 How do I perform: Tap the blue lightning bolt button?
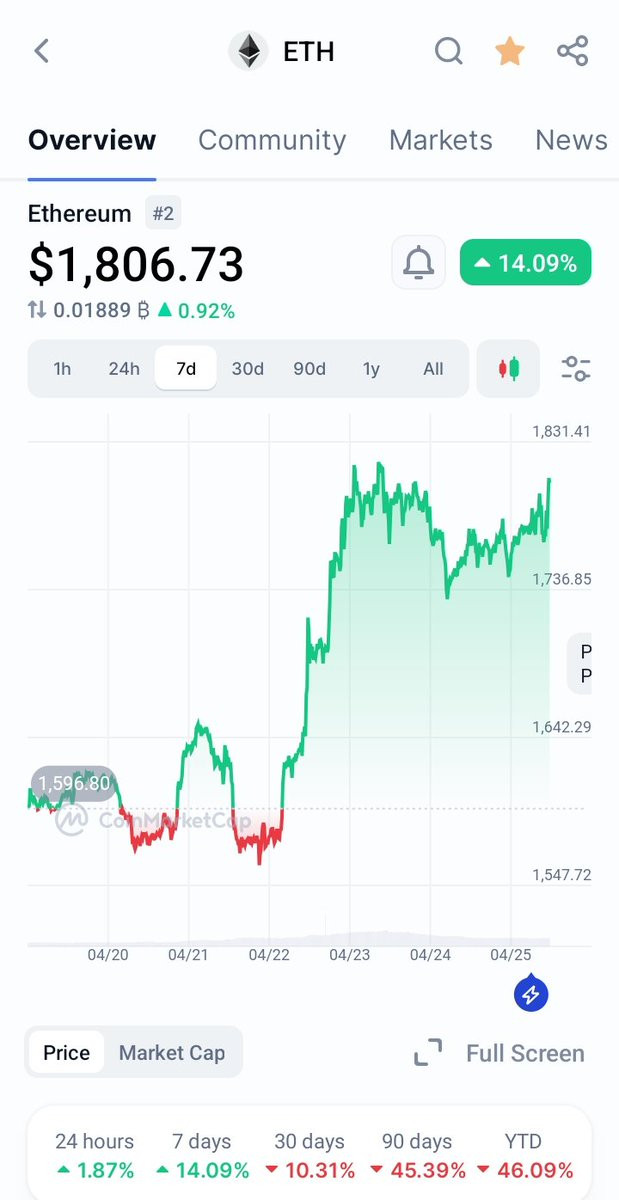(x=532, y=994)
